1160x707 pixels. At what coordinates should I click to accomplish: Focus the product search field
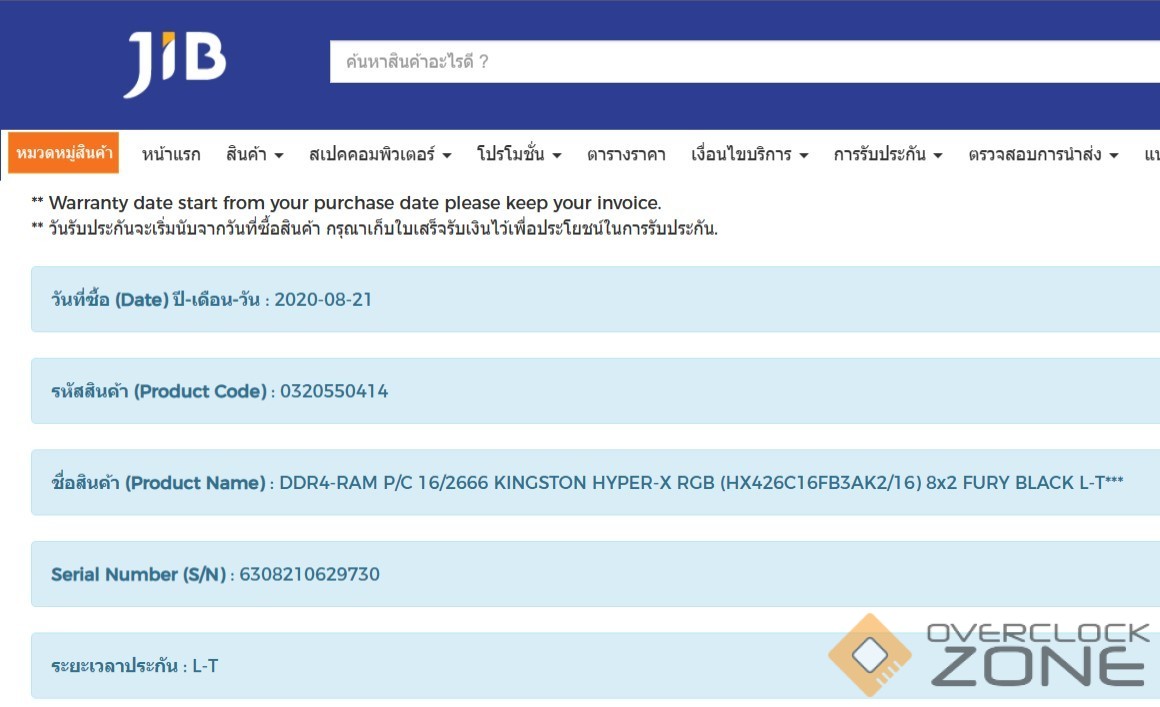point(744,61)
